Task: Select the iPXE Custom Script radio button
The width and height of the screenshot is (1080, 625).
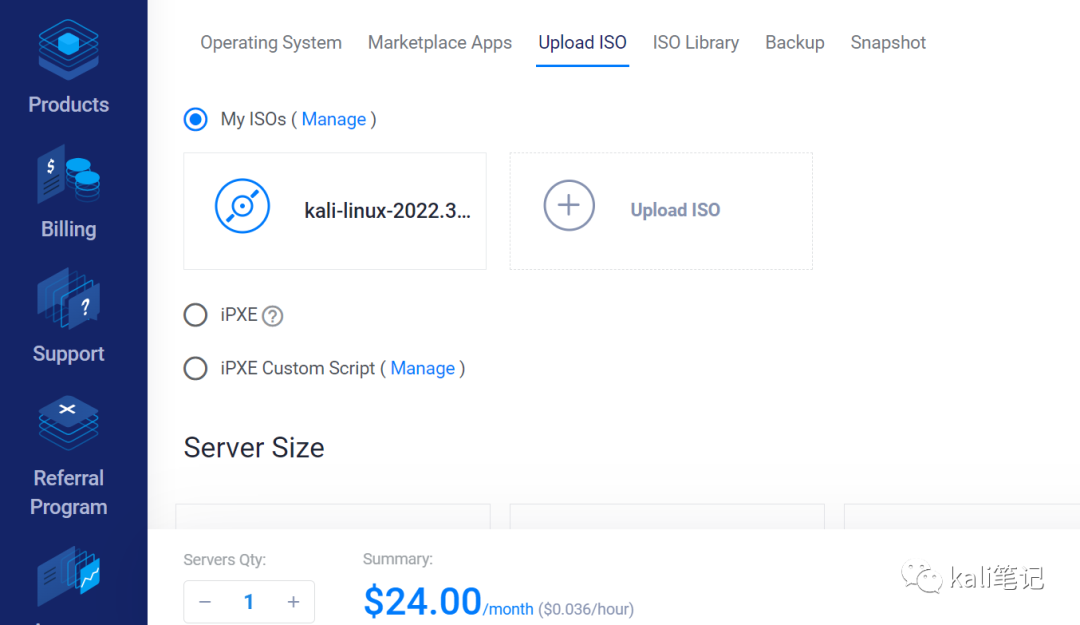Action: (x=196, y=369)
